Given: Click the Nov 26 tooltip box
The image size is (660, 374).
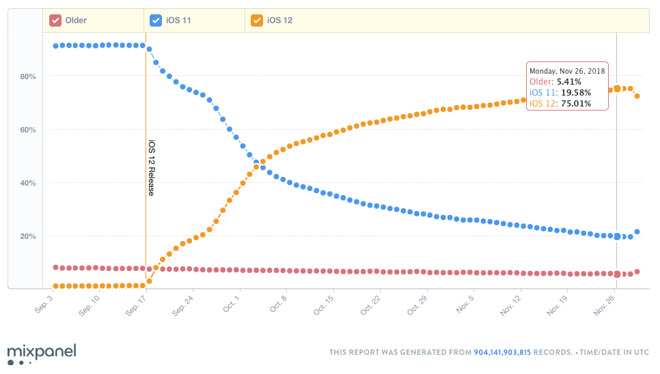Looking at the screenshot, I should (567, 86).
